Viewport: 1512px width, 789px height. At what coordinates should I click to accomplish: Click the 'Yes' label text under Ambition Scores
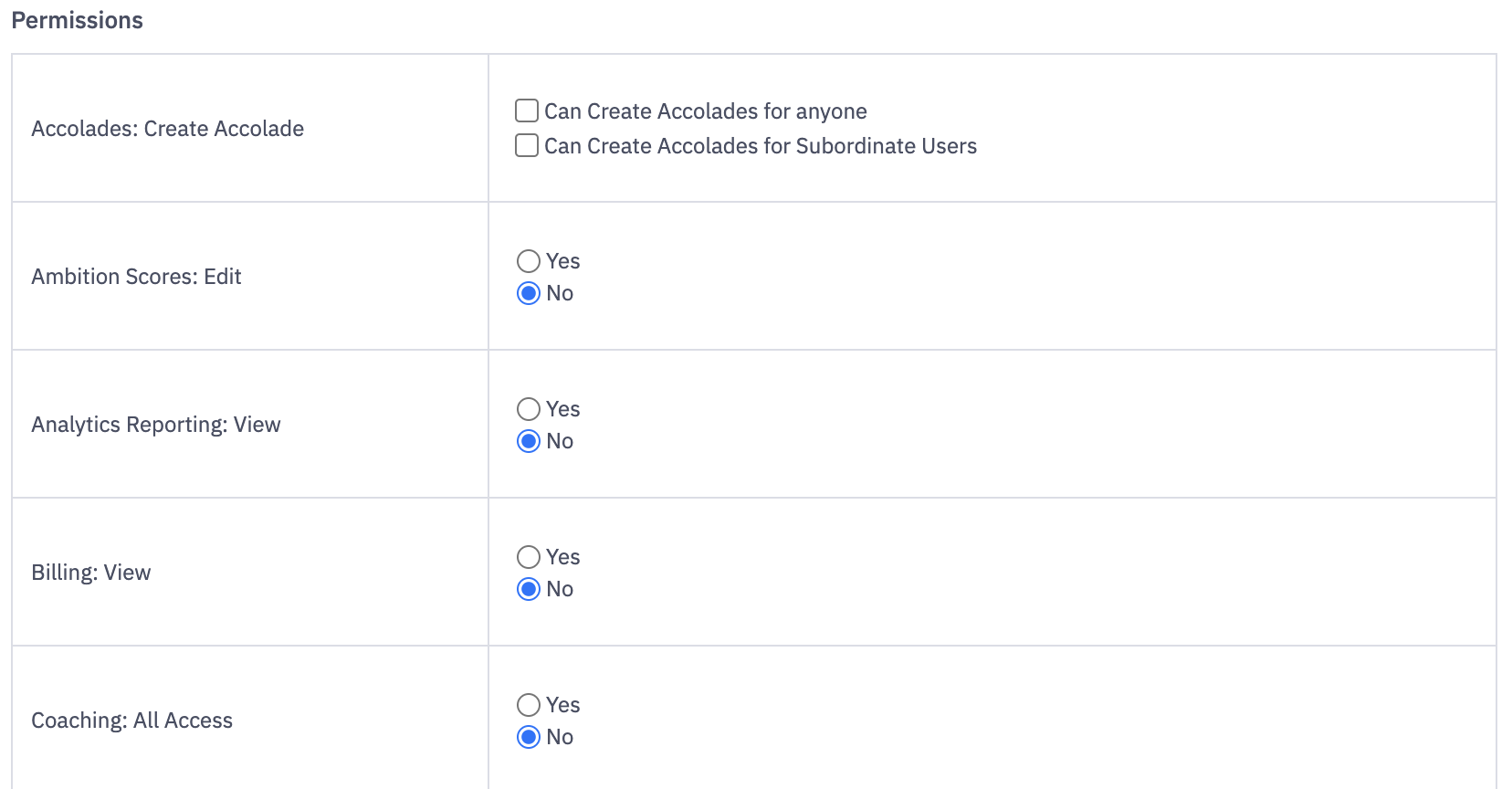click(x=562, y=261)
